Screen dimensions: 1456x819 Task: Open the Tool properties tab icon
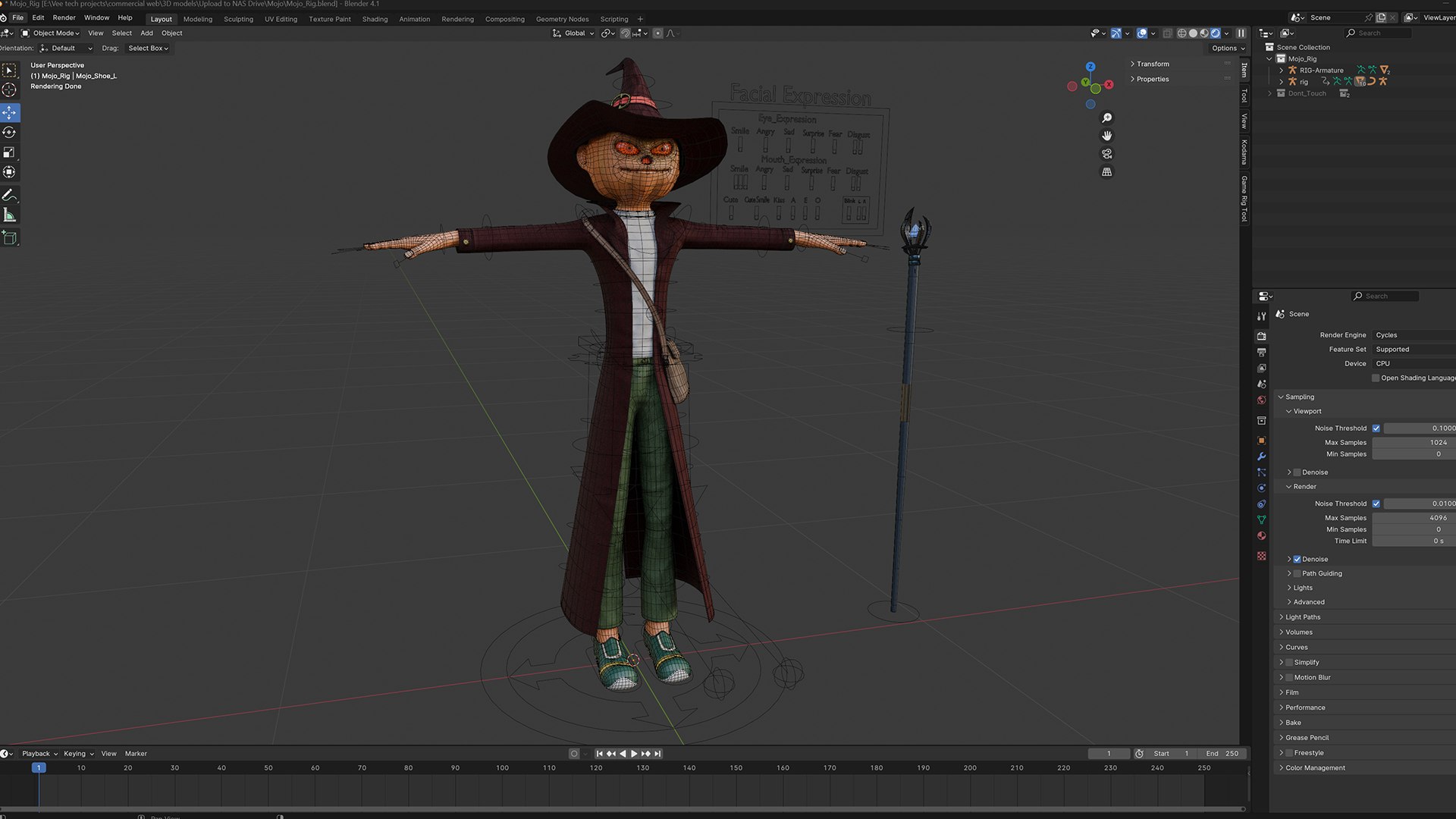1261,316
